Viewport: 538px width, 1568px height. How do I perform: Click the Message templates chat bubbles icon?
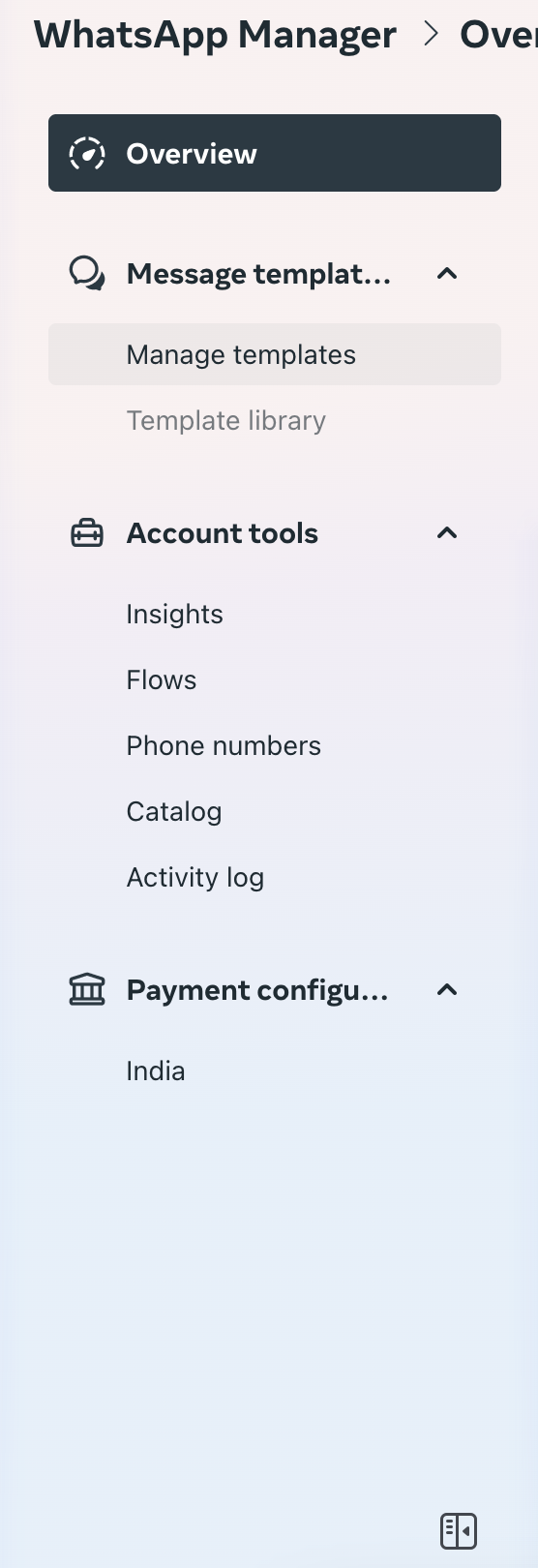click(x=87, y=274)
